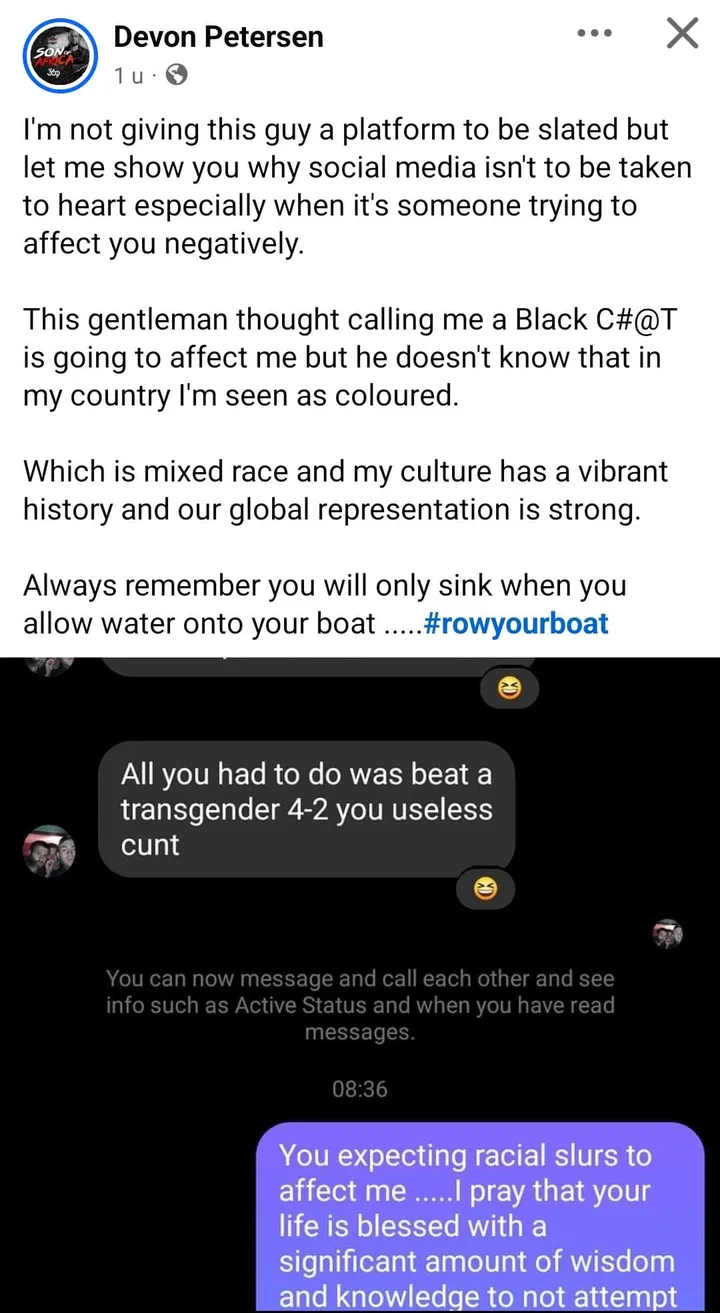720x1313 pixels.
Task: Select the grey 'All you had to do' message bubble
Action: (307, 809)
